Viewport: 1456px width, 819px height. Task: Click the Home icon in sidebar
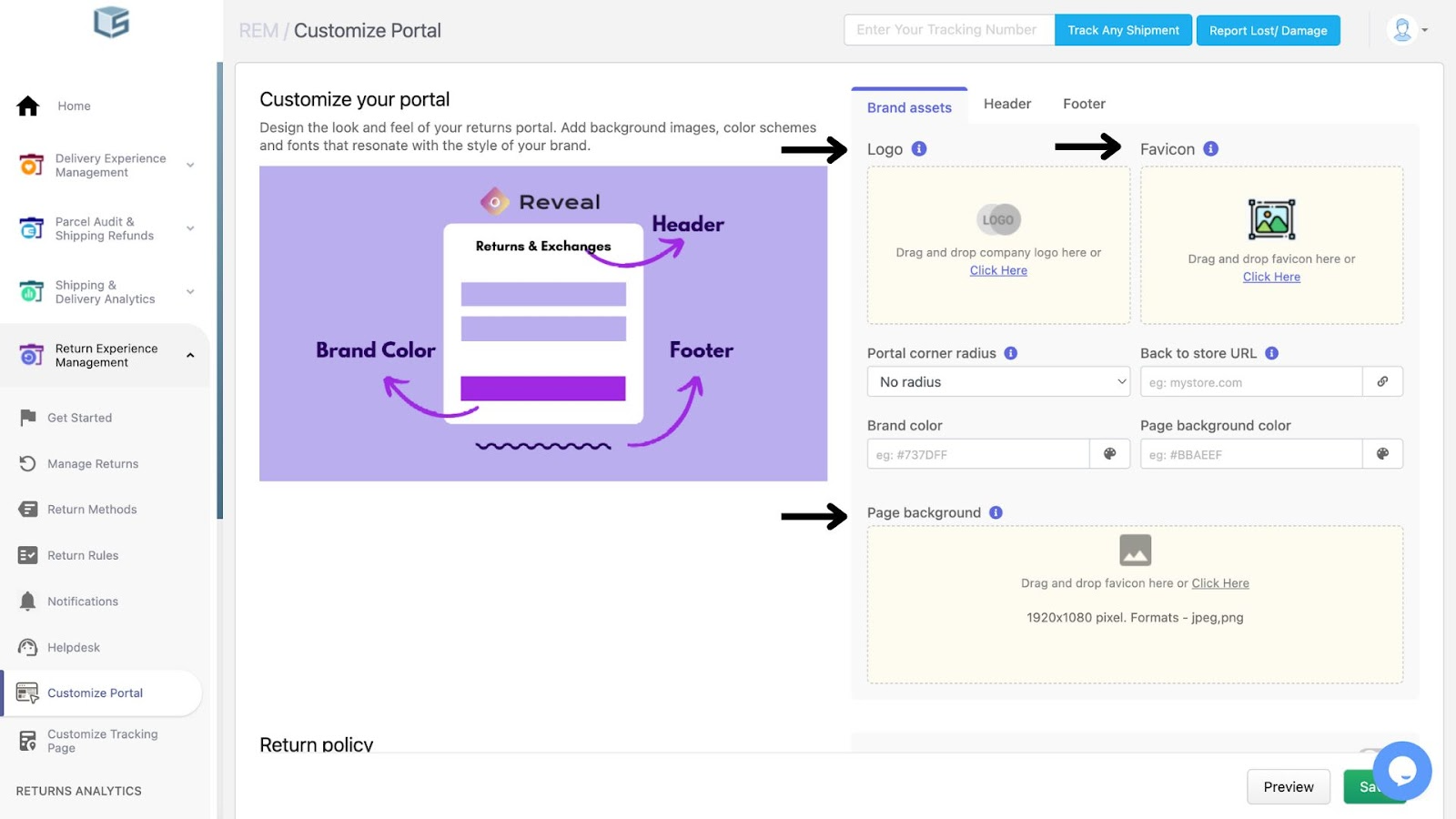tap(28, 106)
